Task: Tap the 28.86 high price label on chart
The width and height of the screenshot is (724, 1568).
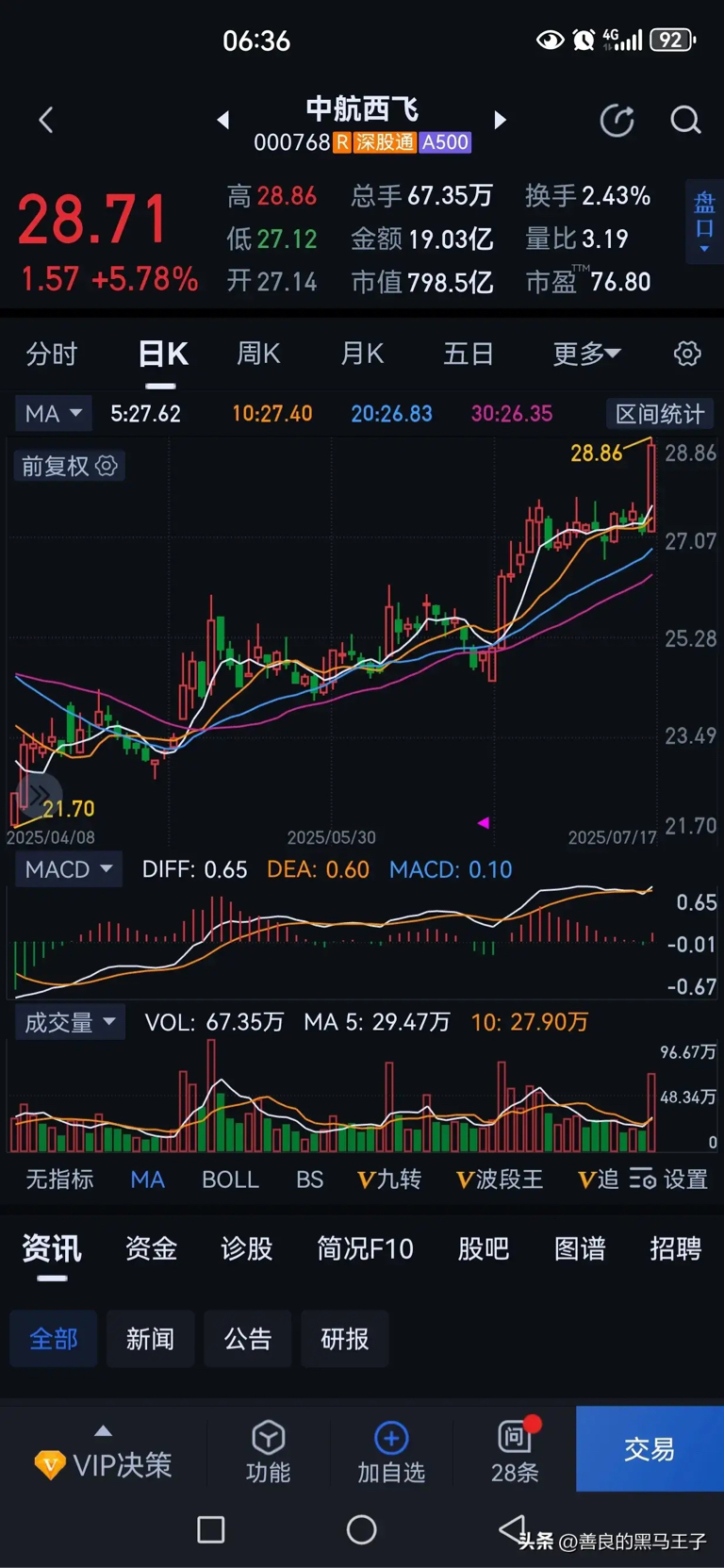Action: [597, 454]
